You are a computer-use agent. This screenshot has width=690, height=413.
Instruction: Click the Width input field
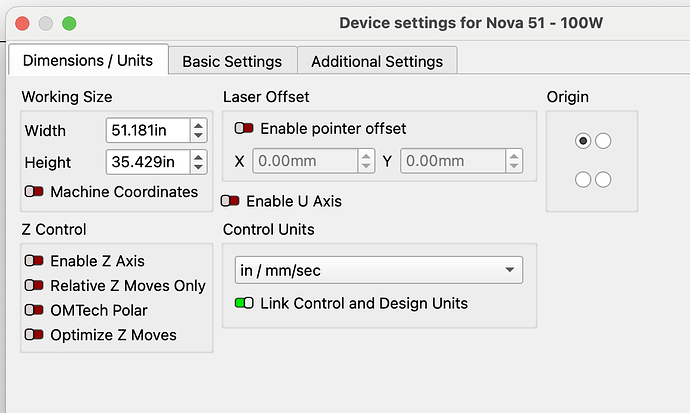coord(148,130)
